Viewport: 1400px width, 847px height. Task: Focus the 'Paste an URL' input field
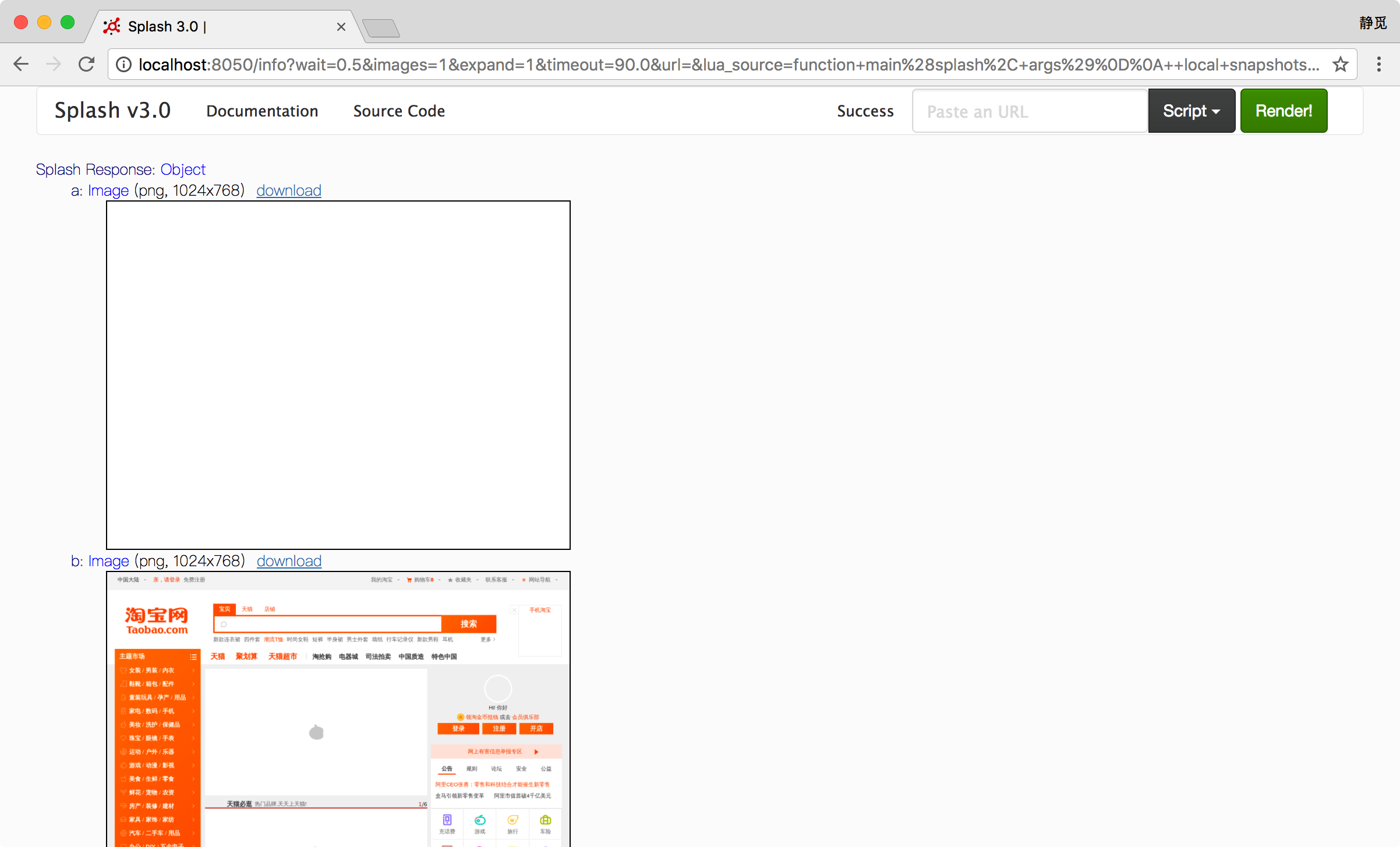point(1029,111)
